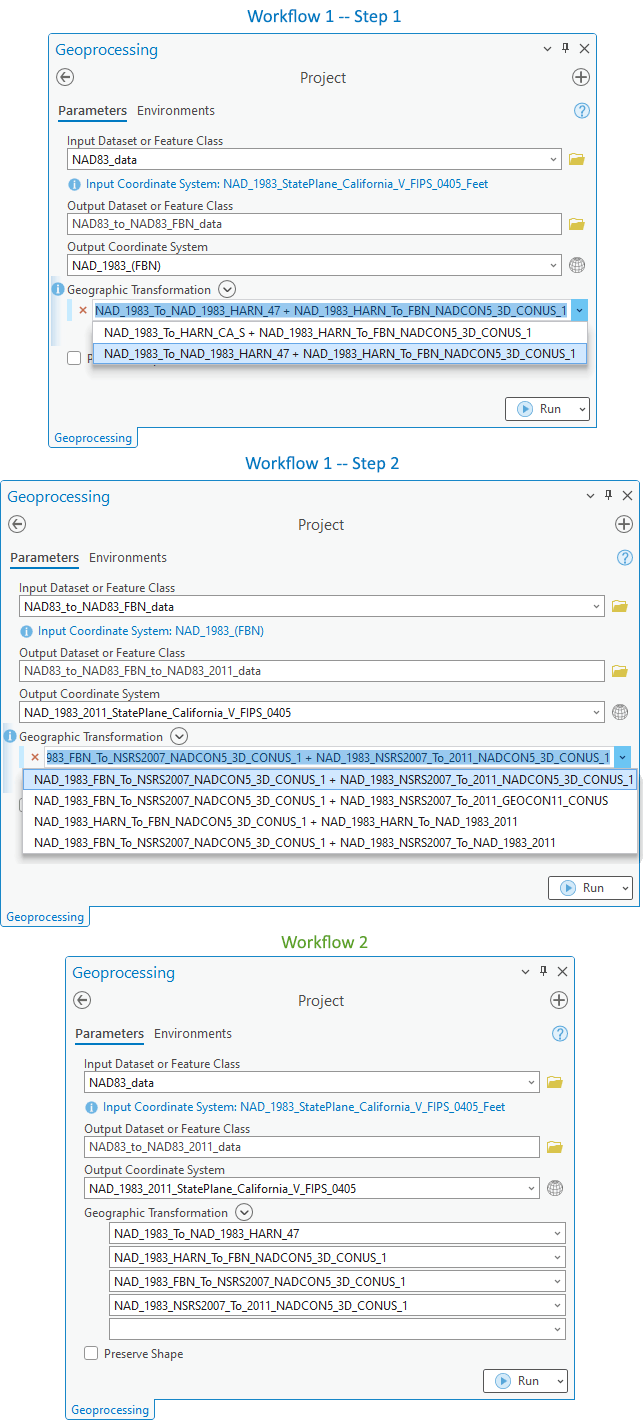Add tool via plus icon in Workflow 2 pane
Viewport: 644px width, 1423px height.
pyautogui.click(x=559, y=1001)
